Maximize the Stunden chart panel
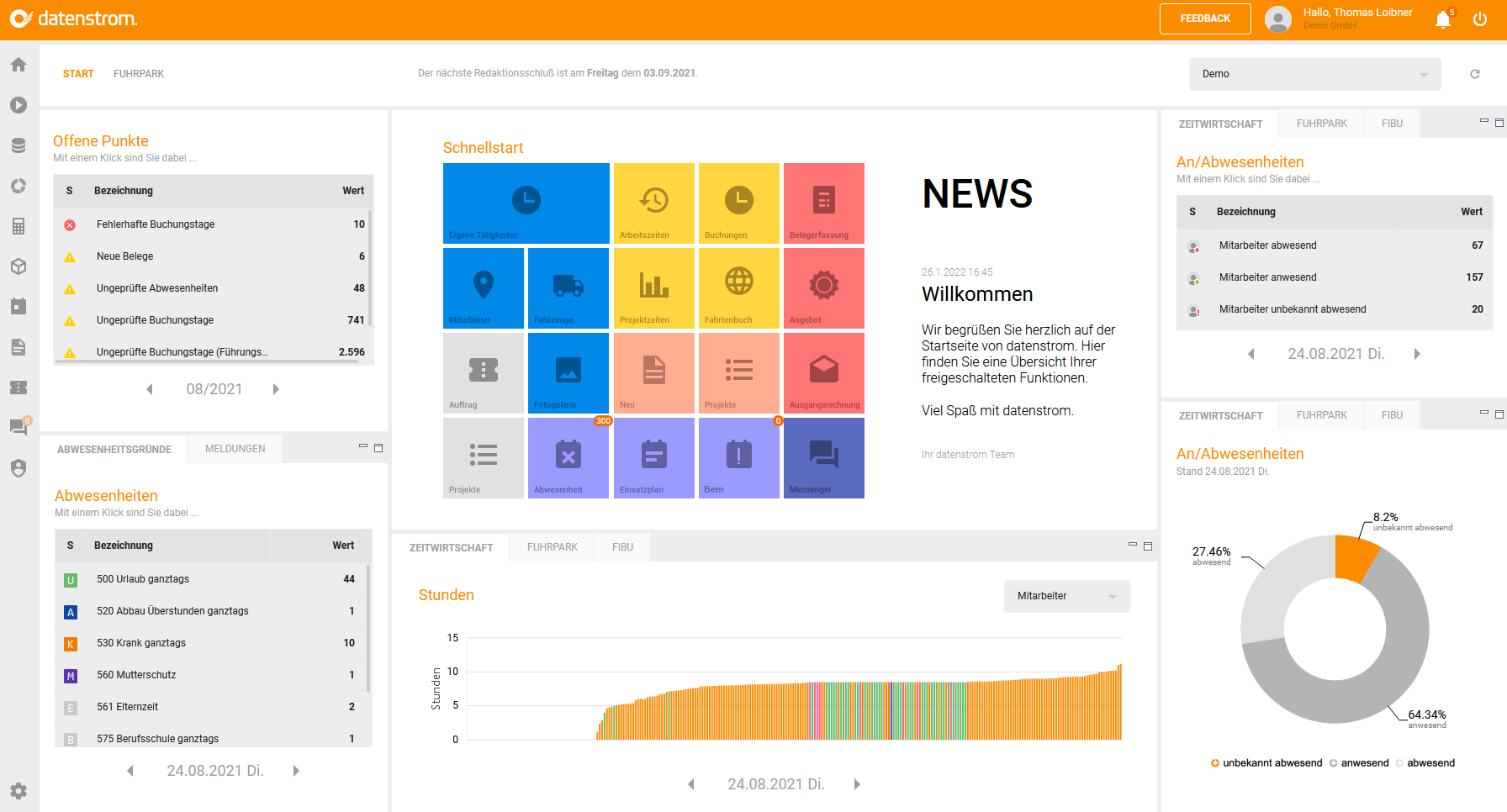Image resolution: width=1507 pixels, height=812 pixels. click(1147, 546)
